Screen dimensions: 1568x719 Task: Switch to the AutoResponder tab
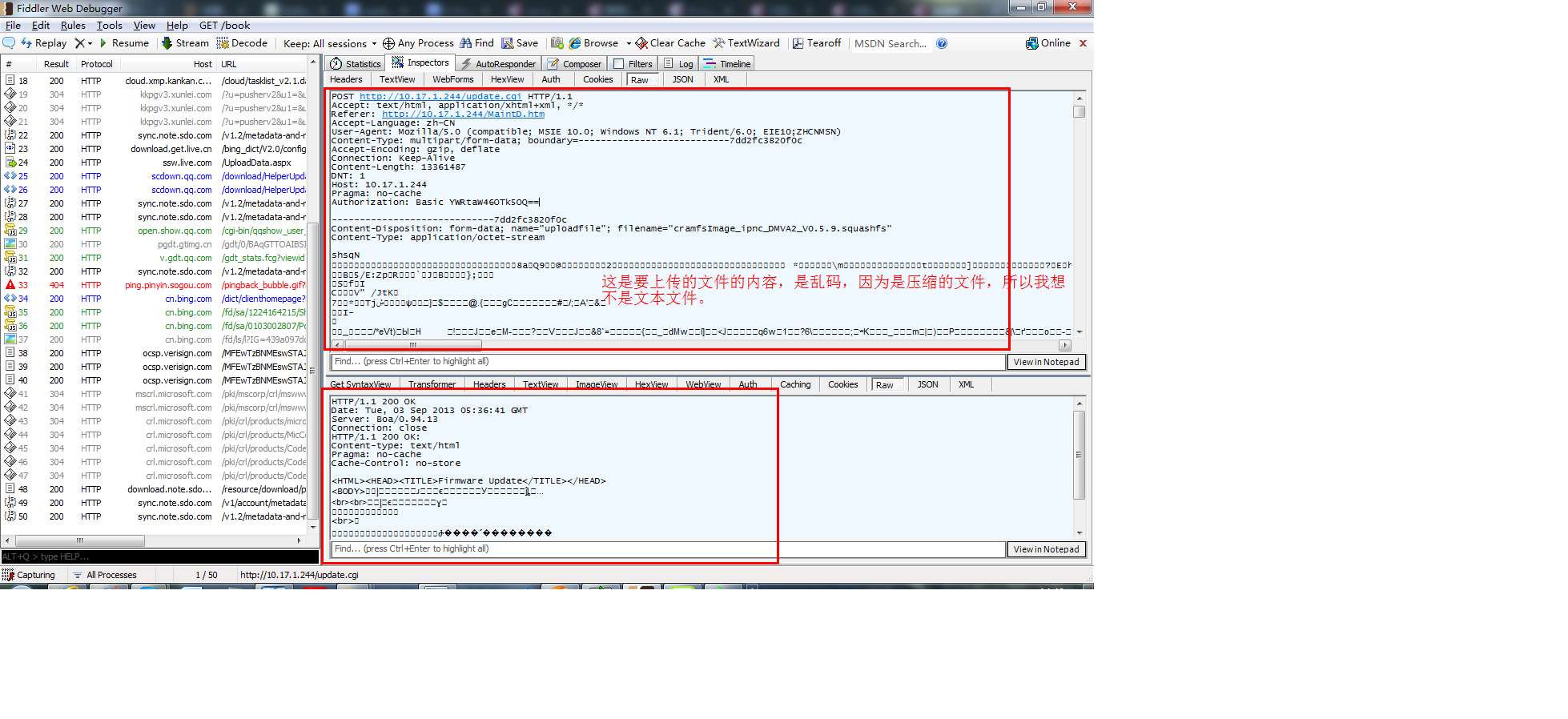[498, 64]
